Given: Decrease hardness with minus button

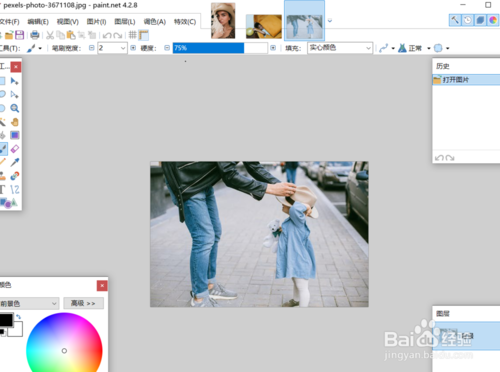Looking at the screenshot, I should coord(167,48).
